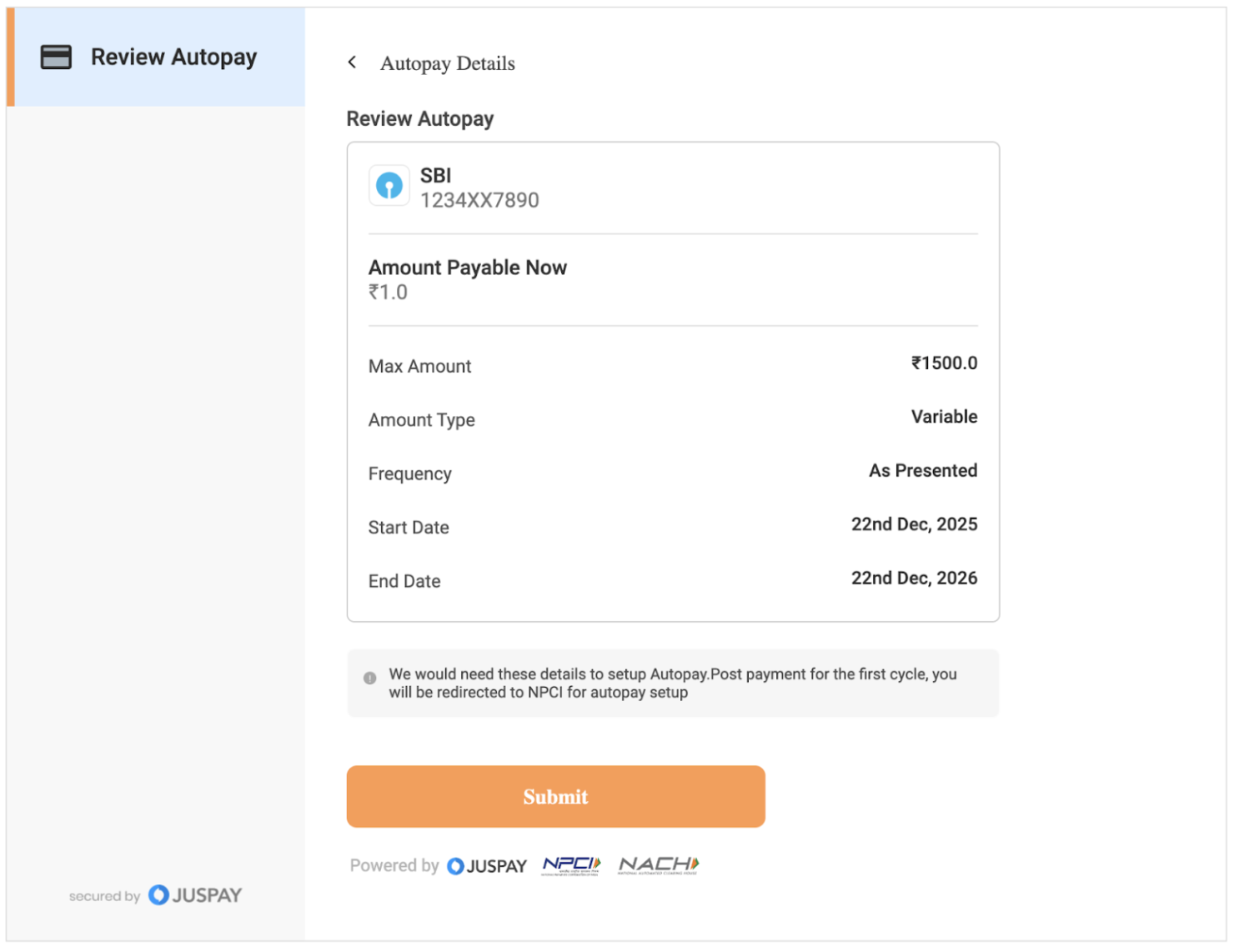Screen dimensions: 1239x952
Task: Click the Juspay logo in sidebar footer
Action: [x=195, y=895]
